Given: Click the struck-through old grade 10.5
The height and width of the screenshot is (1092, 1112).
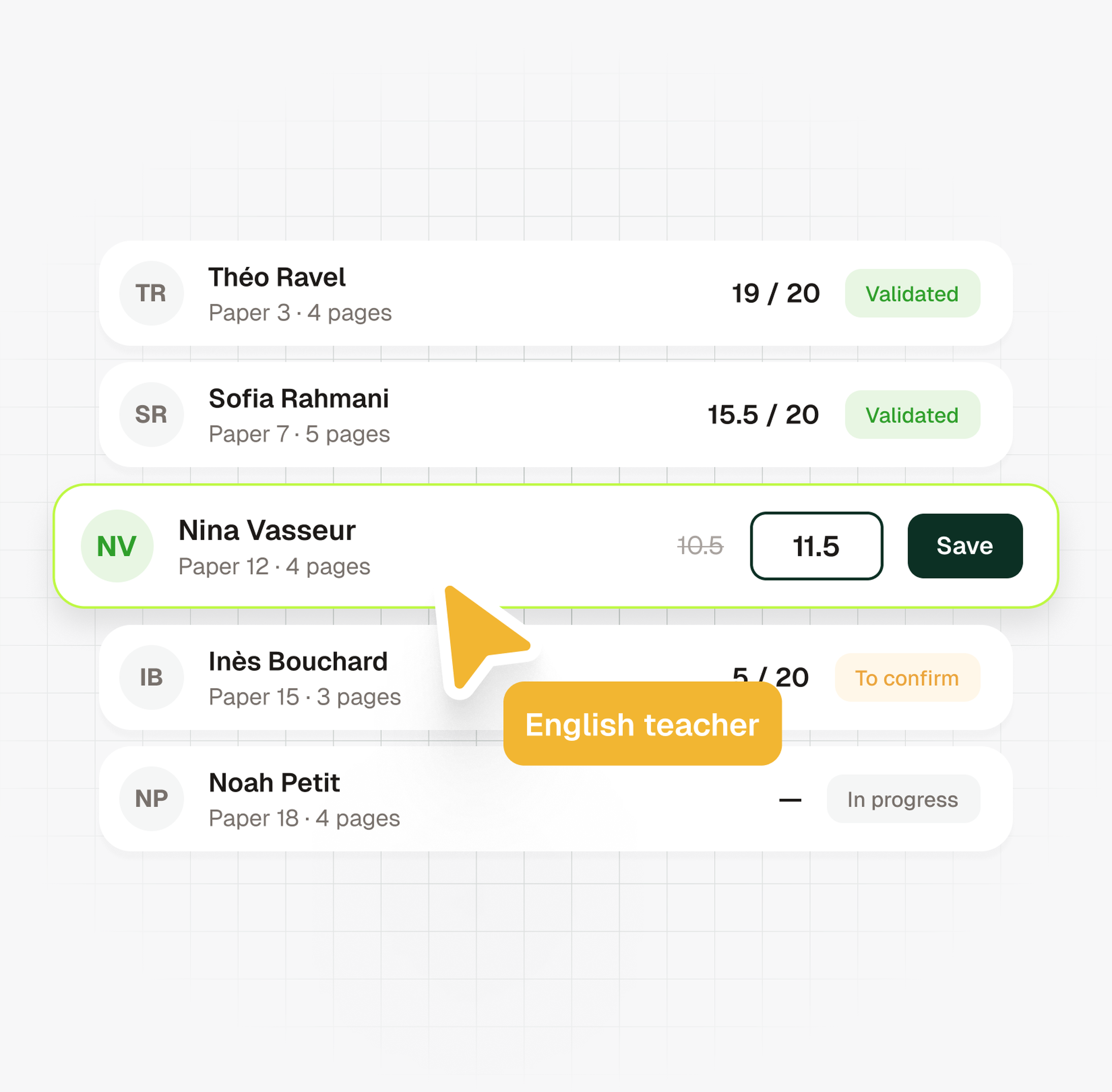Looking at the screenshot, I should [700, 545].
